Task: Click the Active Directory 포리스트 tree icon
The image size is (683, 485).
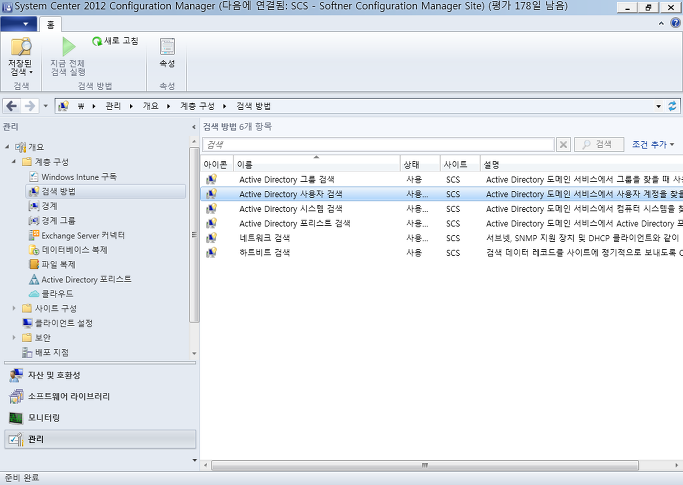Action: pyautogui.click(x=34, y=279)
